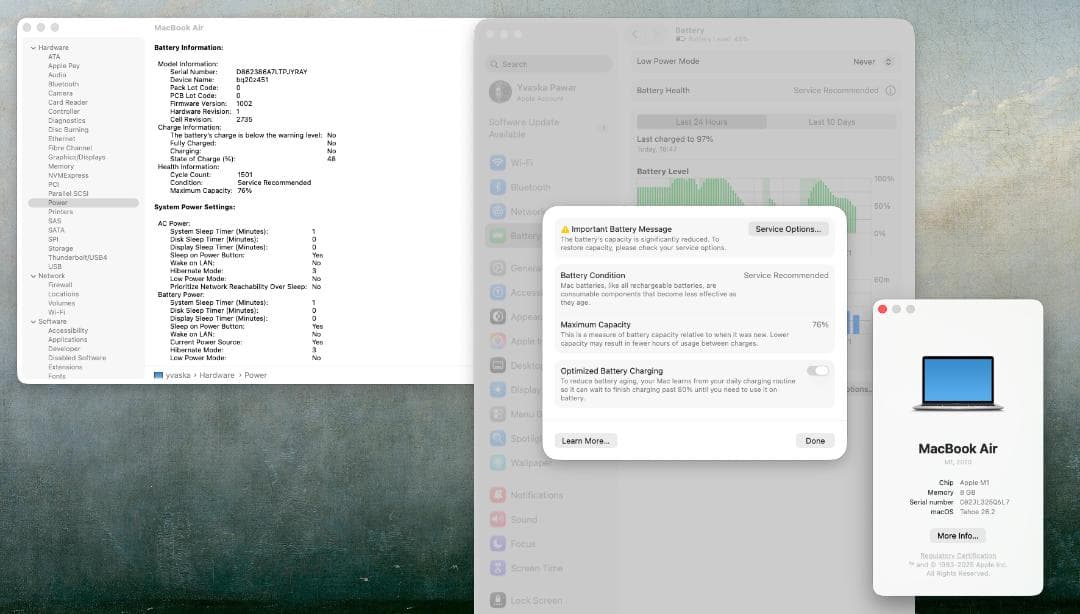Image resolution: width=1080 pixels, height=614 pixels.
Task: Click Hardware in System Information path bar
Action: [x=216, y=376]
